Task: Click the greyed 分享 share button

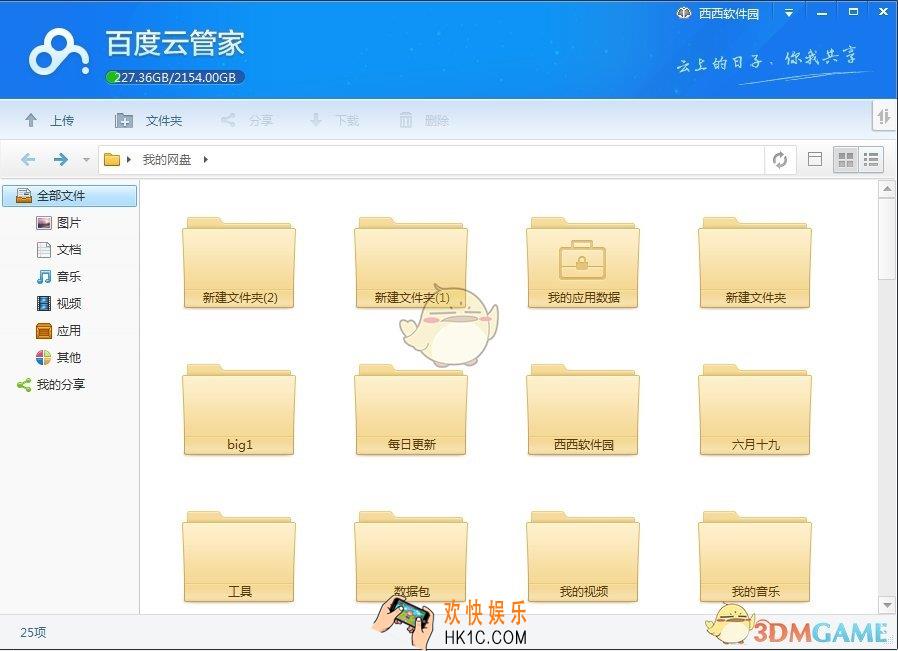Action: click(x=247, y=120)
